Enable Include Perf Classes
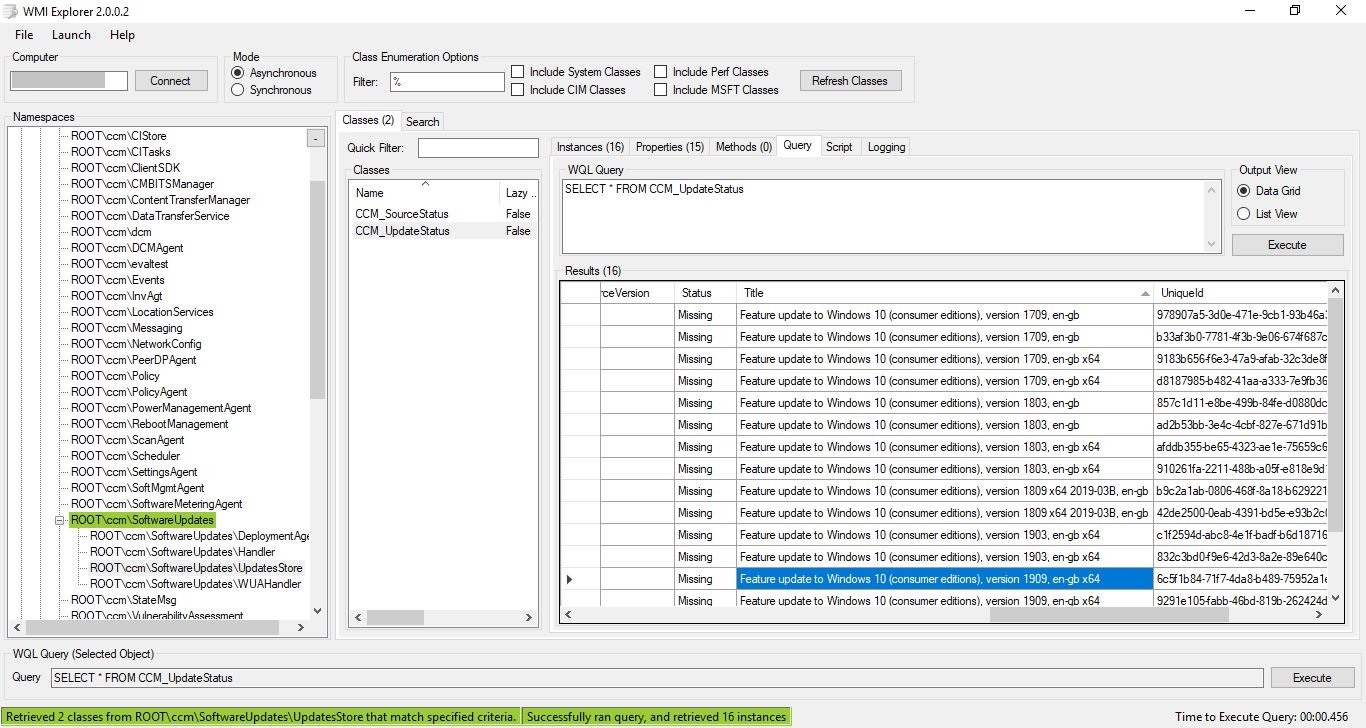Viewport: 1366px width, 728px height. 660,71
